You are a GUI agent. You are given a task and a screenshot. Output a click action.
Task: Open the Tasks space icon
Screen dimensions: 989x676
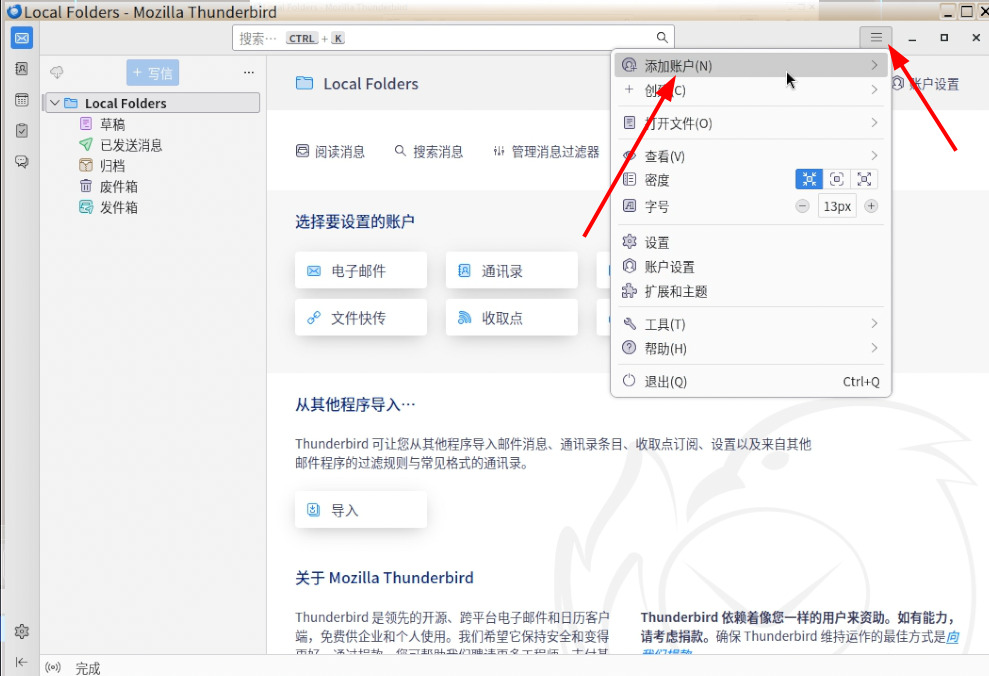point(21,131)
